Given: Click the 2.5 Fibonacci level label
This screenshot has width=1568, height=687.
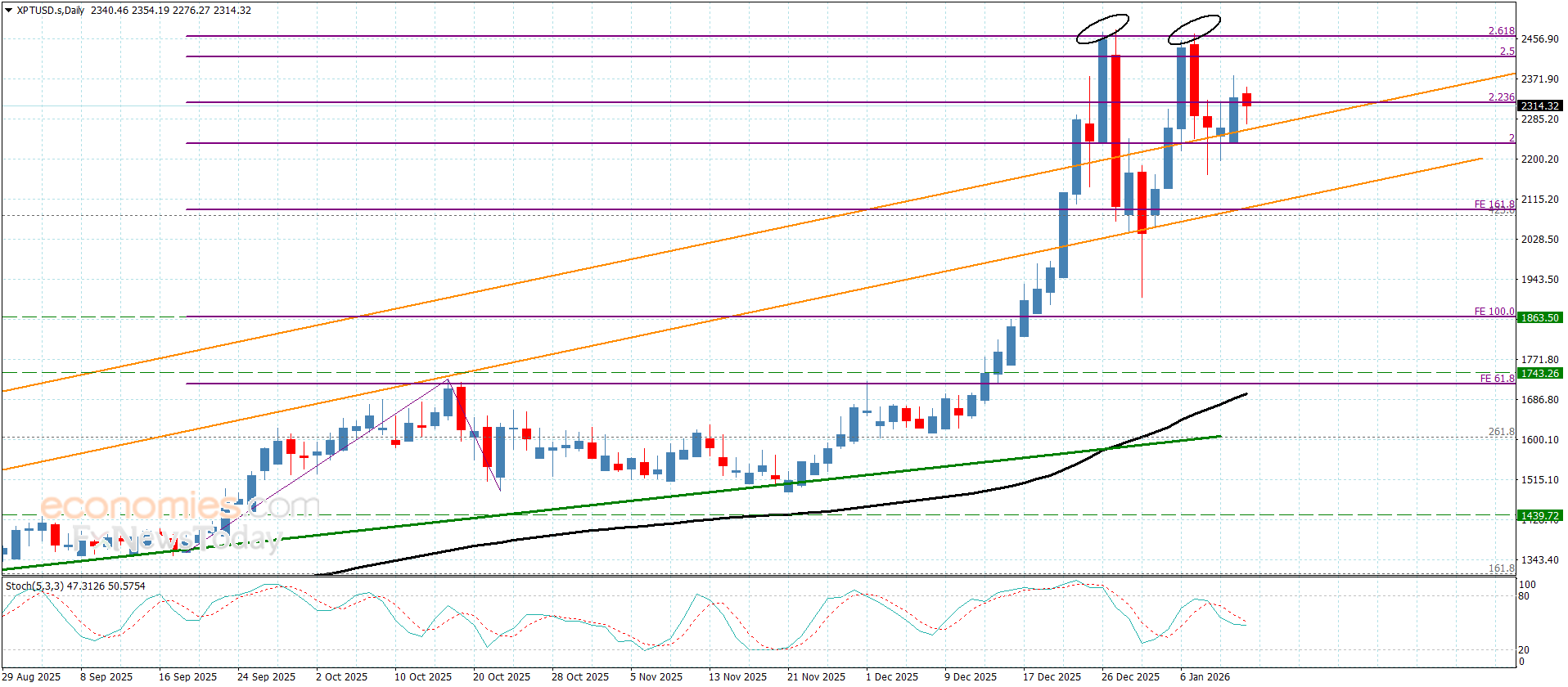Looking at the screenshot, I should click(1507, 52).
